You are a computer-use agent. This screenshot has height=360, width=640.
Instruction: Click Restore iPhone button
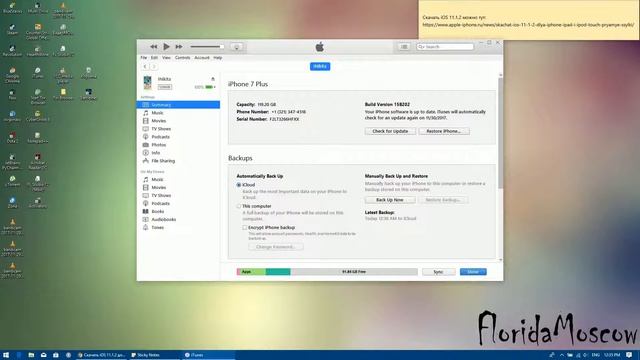pyautogui.click(x=444, y=131)
